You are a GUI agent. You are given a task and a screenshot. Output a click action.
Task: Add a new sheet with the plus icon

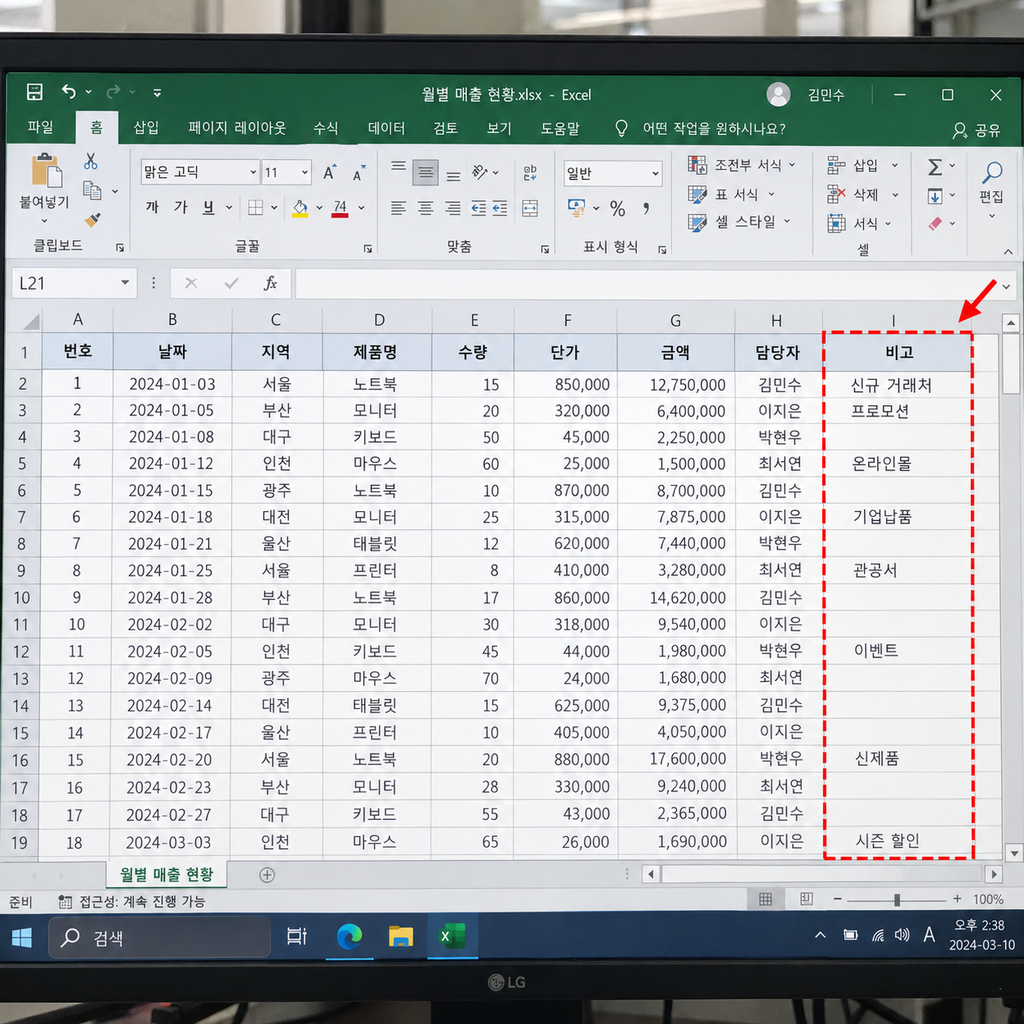(x=267, y=875)
